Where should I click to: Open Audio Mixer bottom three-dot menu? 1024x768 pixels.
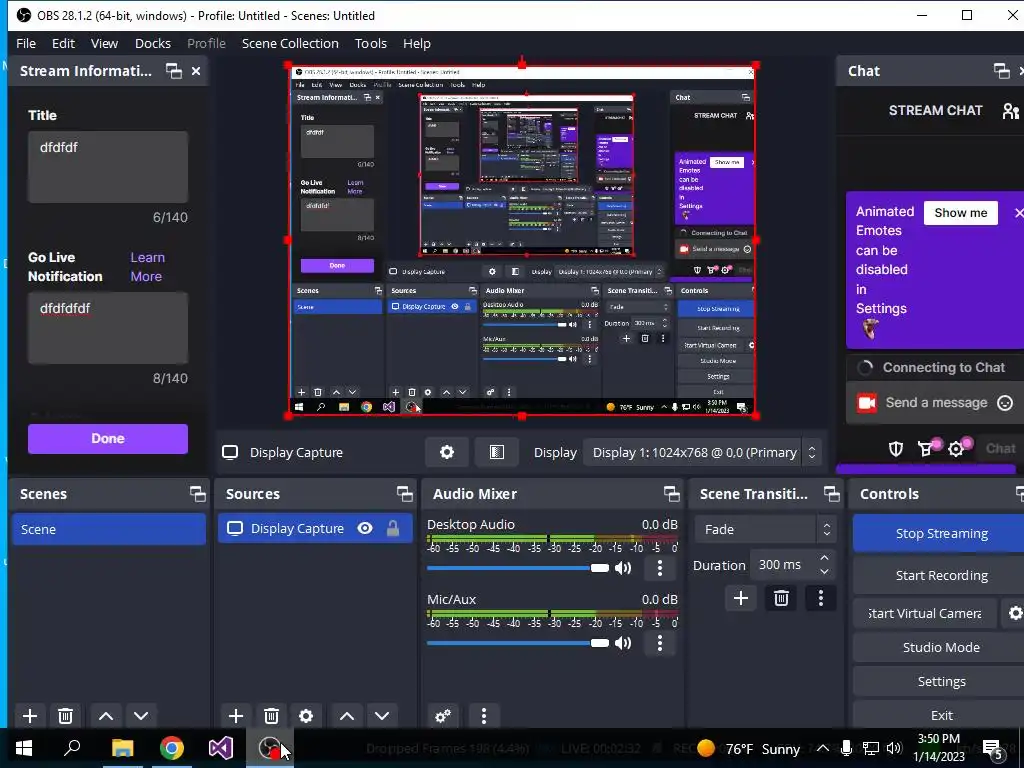tap(483, 716)
